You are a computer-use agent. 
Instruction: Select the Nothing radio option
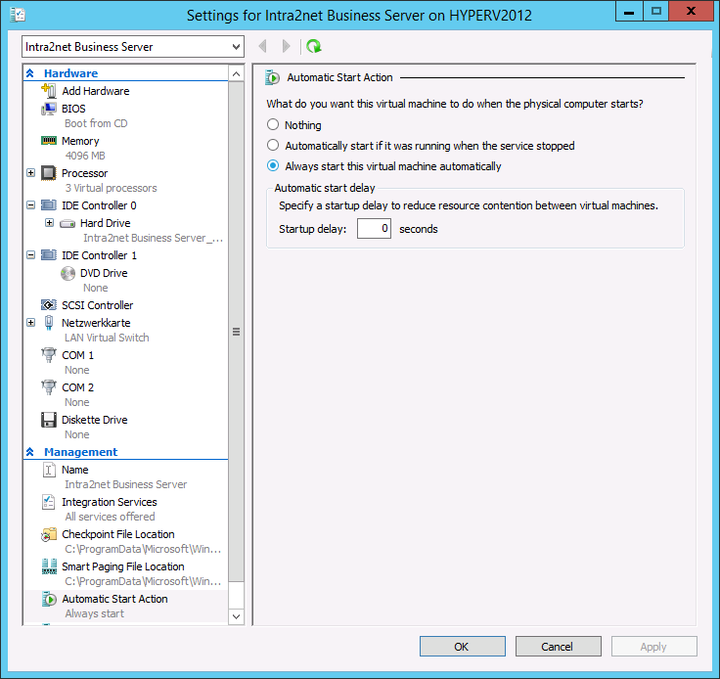pyautogui.click(x=273, y=124)
